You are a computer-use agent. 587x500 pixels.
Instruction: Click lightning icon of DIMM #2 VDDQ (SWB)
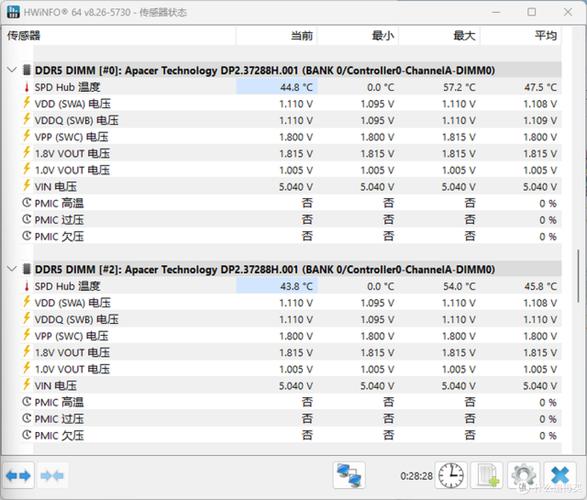point(27,318)
